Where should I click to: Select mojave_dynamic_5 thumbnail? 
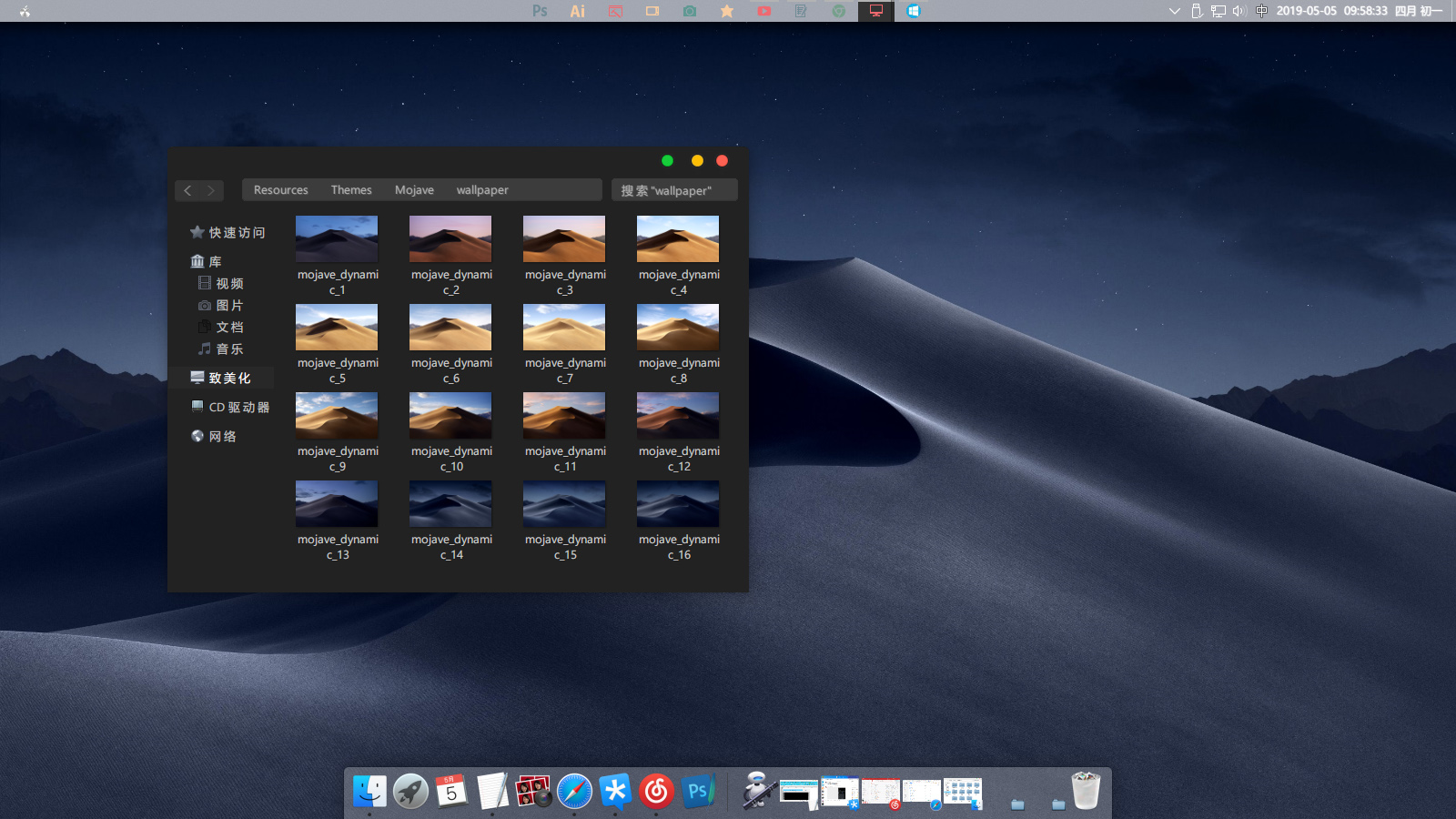pyautogui.click(x=337, y=327)
